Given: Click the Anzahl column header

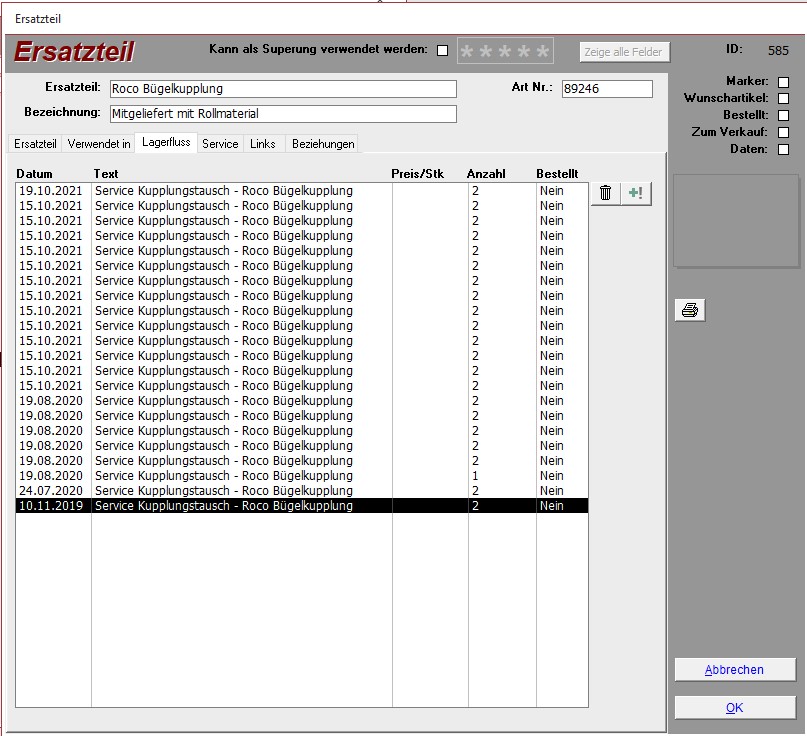Looking at the screenshot, I should tap(486, 174).
